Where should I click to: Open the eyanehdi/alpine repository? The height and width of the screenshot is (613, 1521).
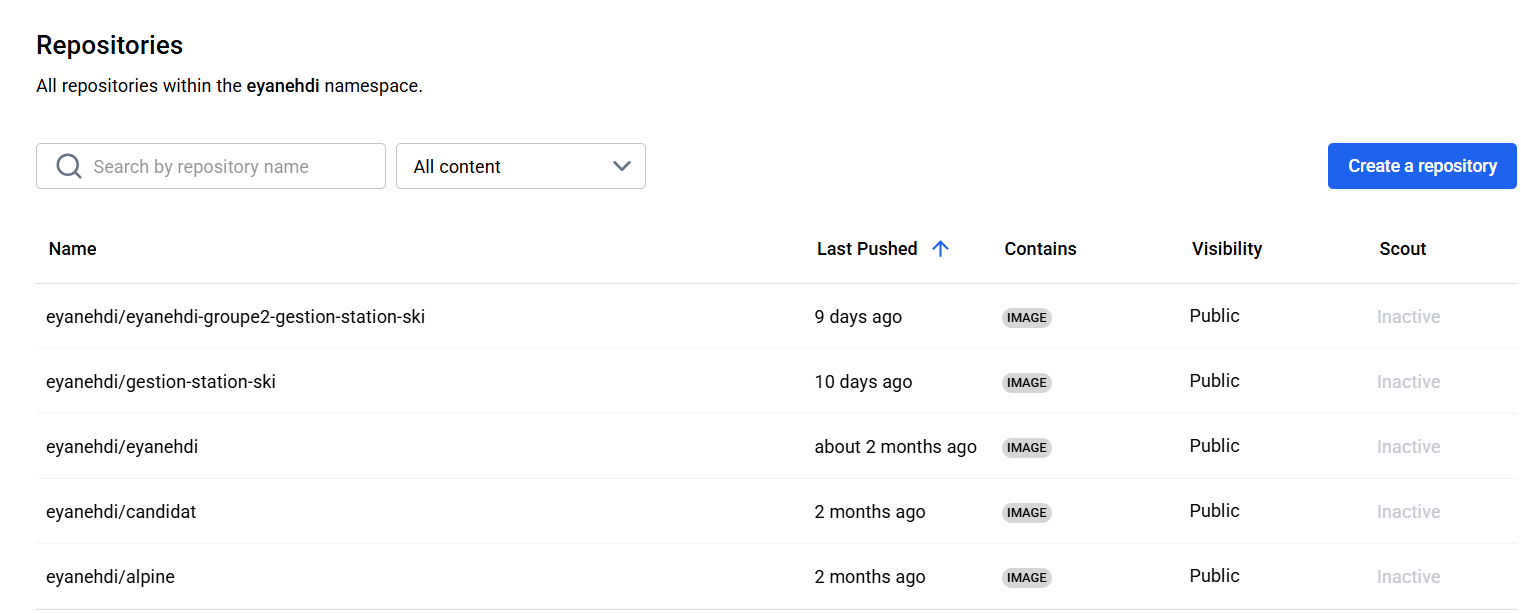coord(110,576)
